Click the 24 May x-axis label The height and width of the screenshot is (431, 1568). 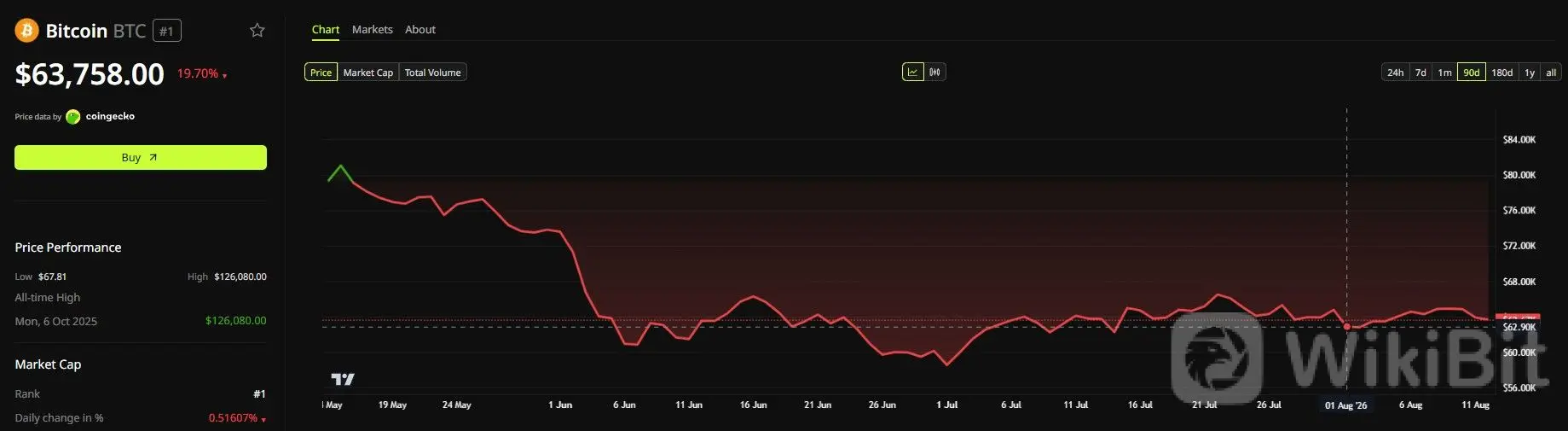[x=457, y=405]
